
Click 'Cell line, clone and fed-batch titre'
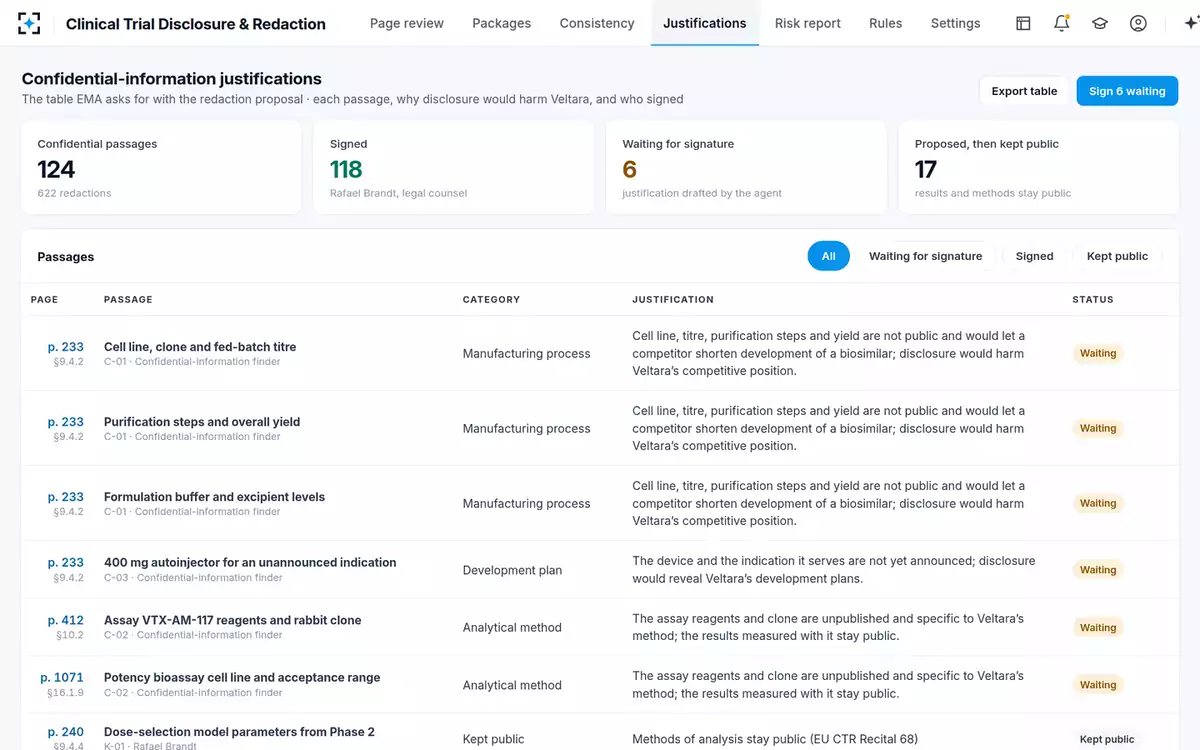pos(200,347)
